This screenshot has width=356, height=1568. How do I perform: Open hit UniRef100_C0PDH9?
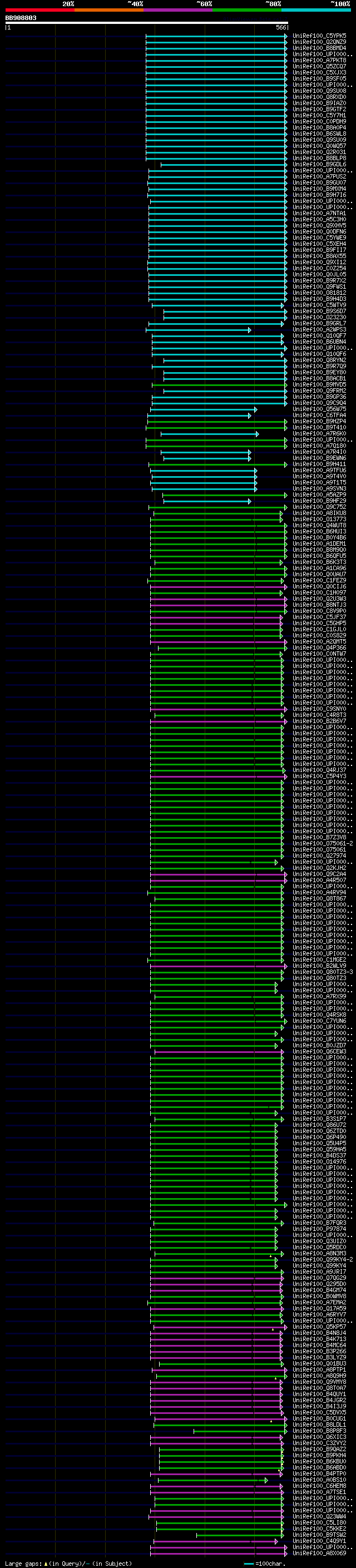coord(319,122)
